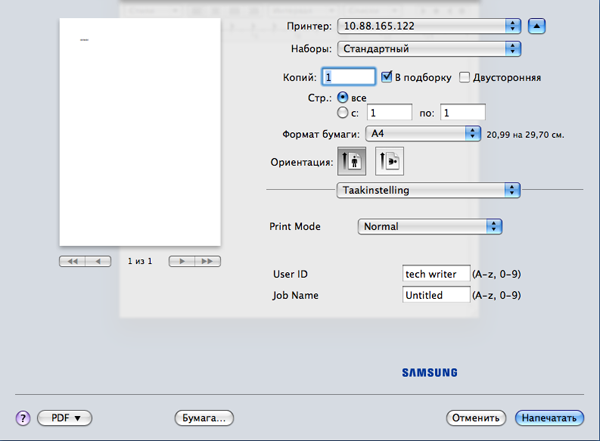Click the Бумага... button

(x=204, y=418)
